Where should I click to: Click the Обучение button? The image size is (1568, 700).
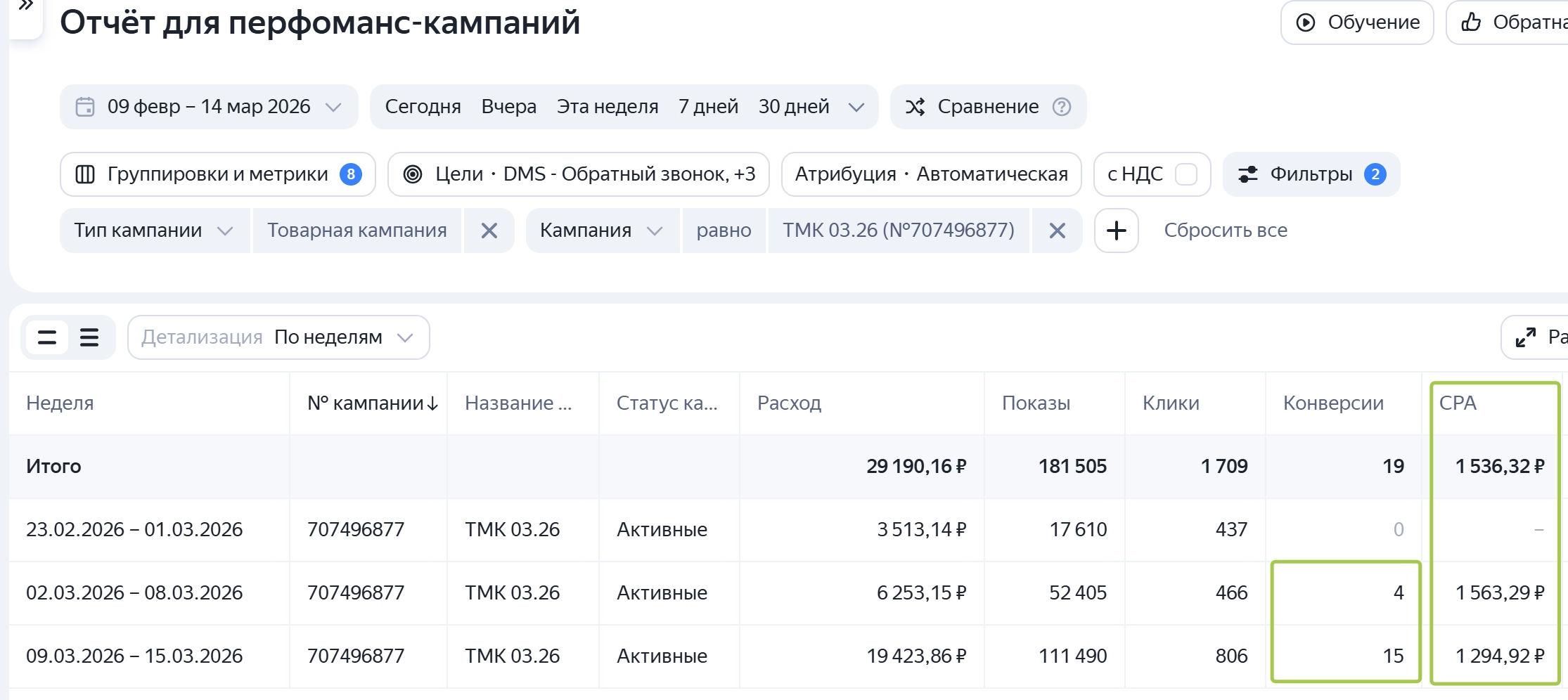pos(1357,22)
